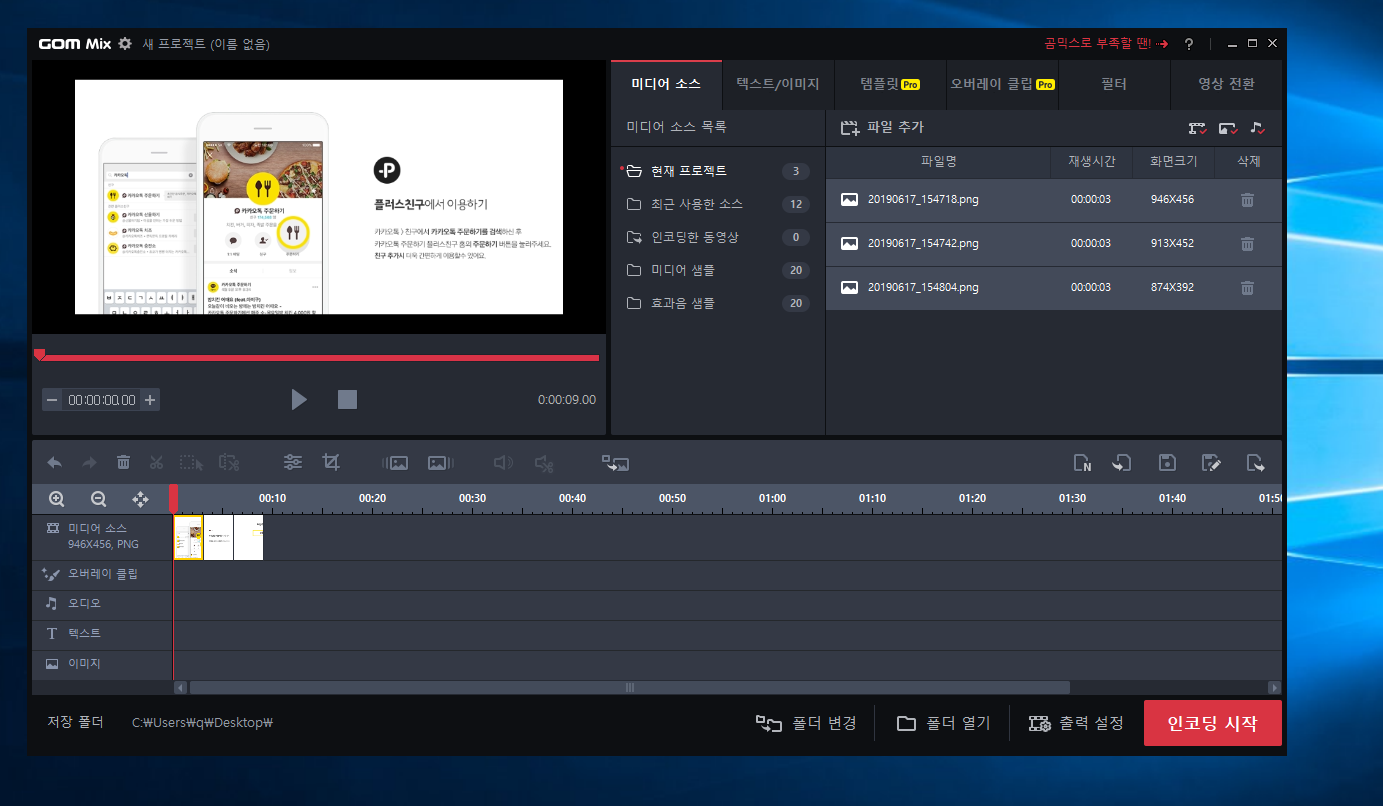Open project file icon
The image size is (1383, 806).
[x=1122, y=463]
